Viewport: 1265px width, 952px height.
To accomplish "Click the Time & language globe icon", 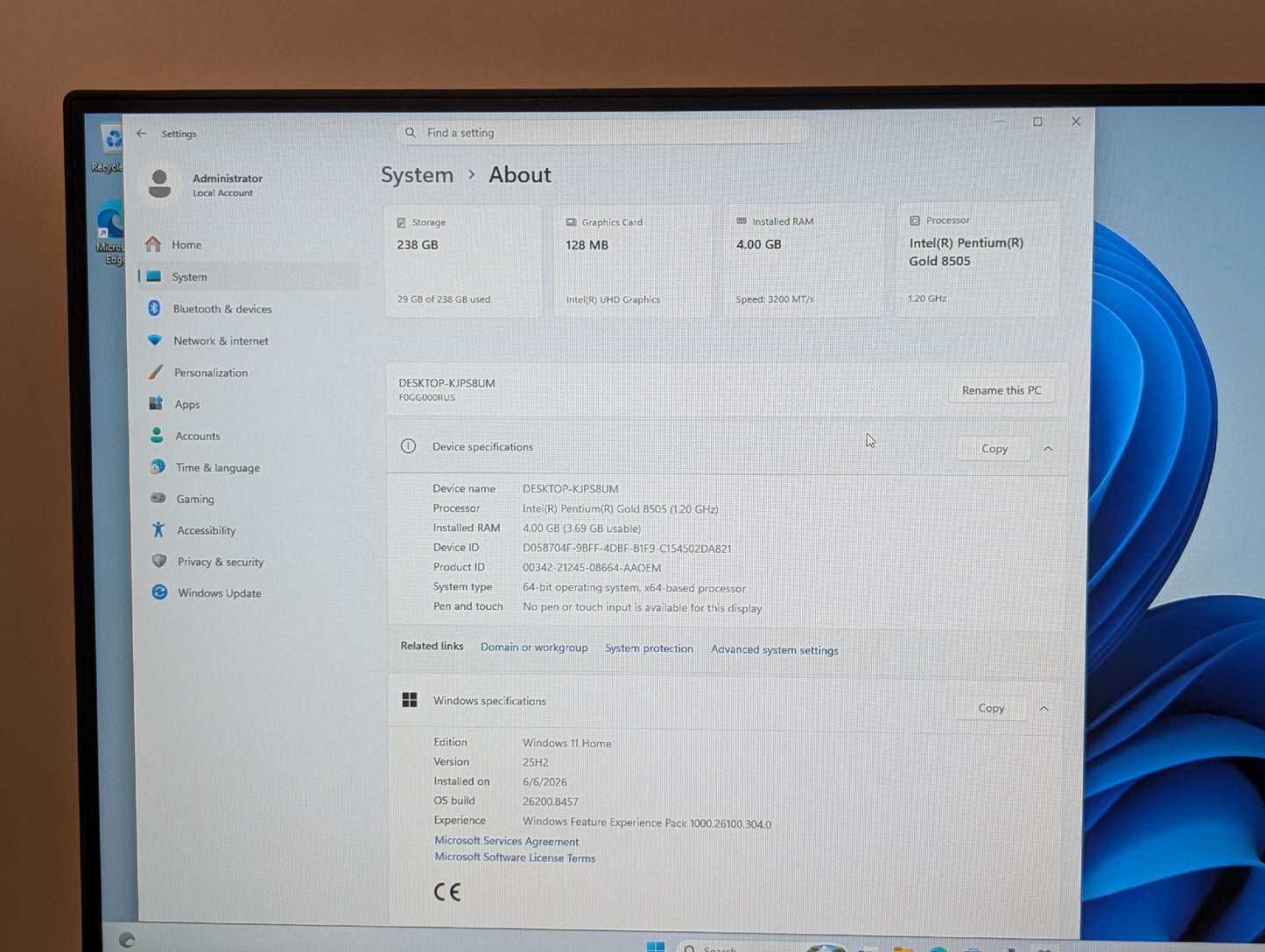I will 158,466.
